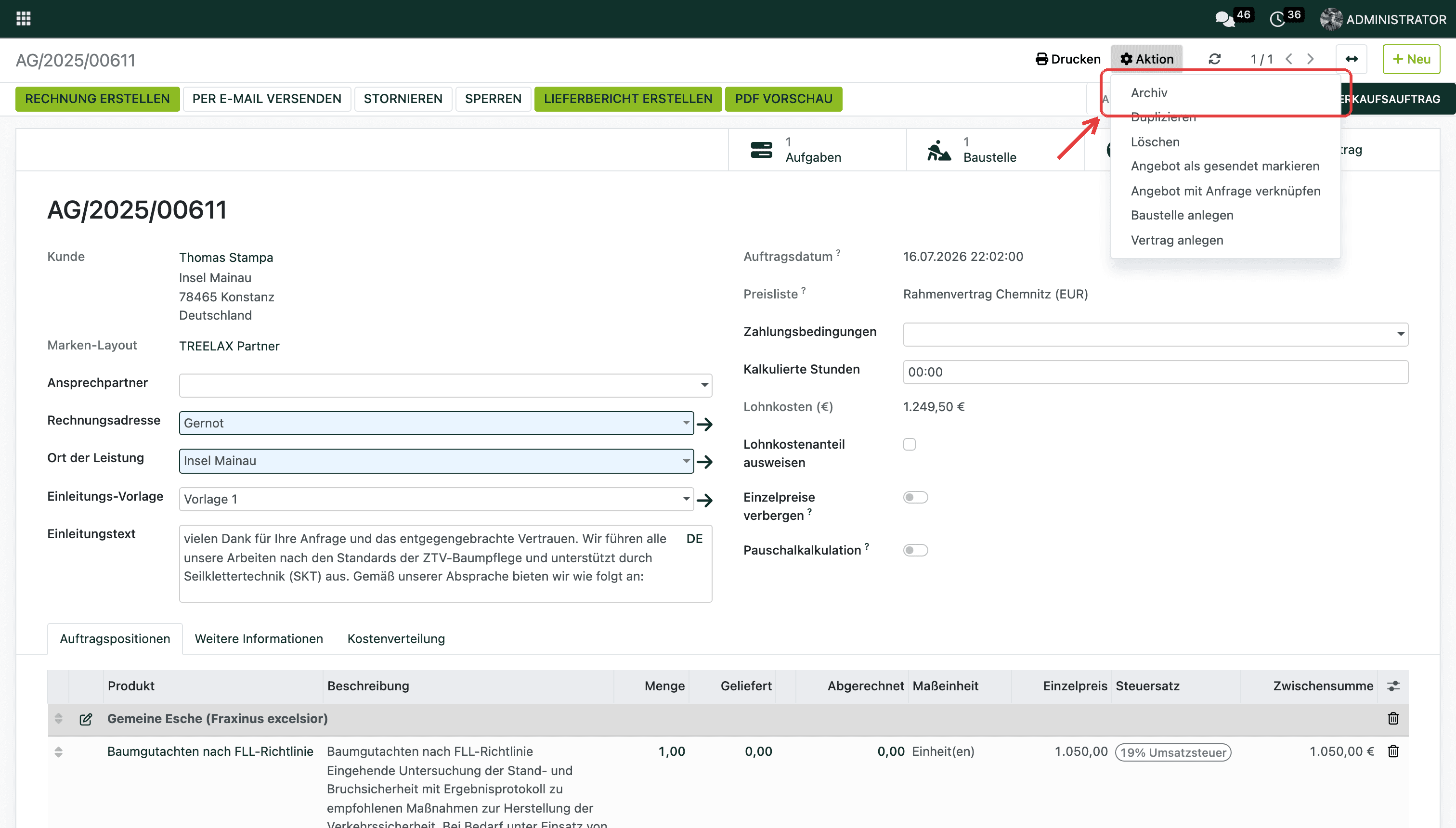Switch to Weitere Informationen tab
The width and height of the screenshot is (1456, 828).
point(259,639)
